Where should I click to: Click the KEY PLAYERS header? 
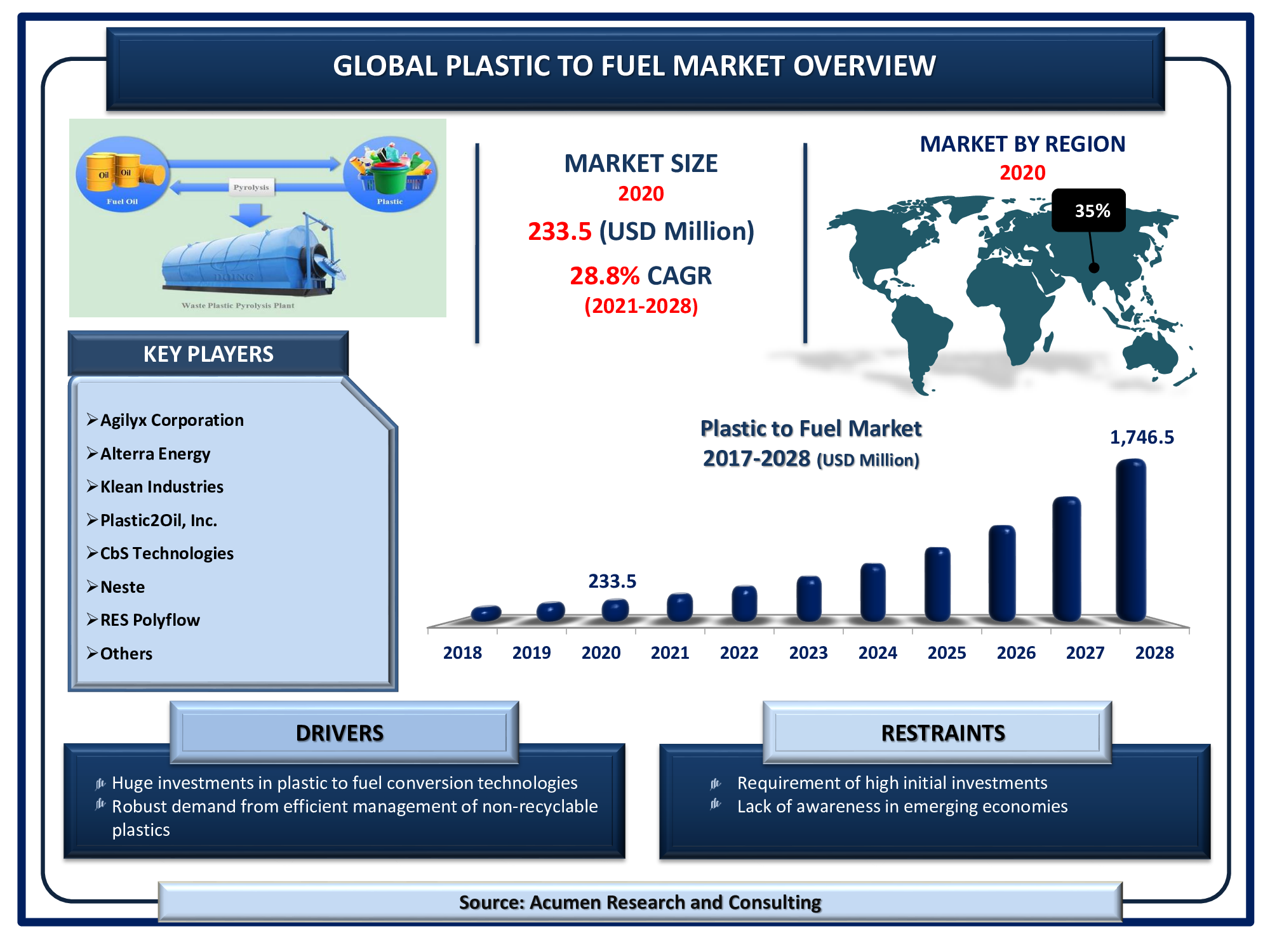pyautogui.click(x=208, y=354)
